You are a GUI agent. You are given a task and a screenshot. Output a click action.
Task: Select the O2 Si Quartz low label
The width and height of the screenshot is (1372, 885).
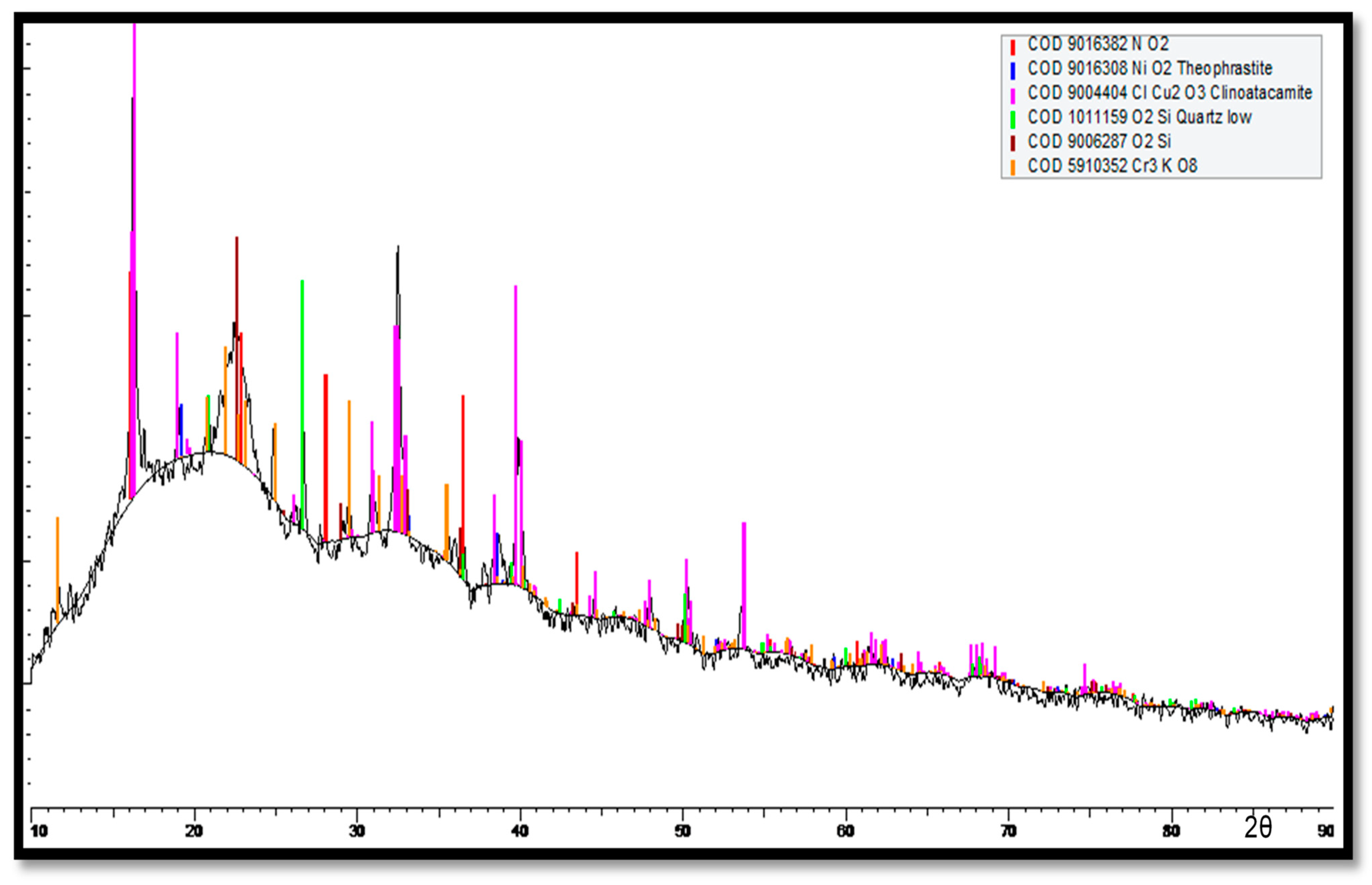click(x=1139, y=117)
